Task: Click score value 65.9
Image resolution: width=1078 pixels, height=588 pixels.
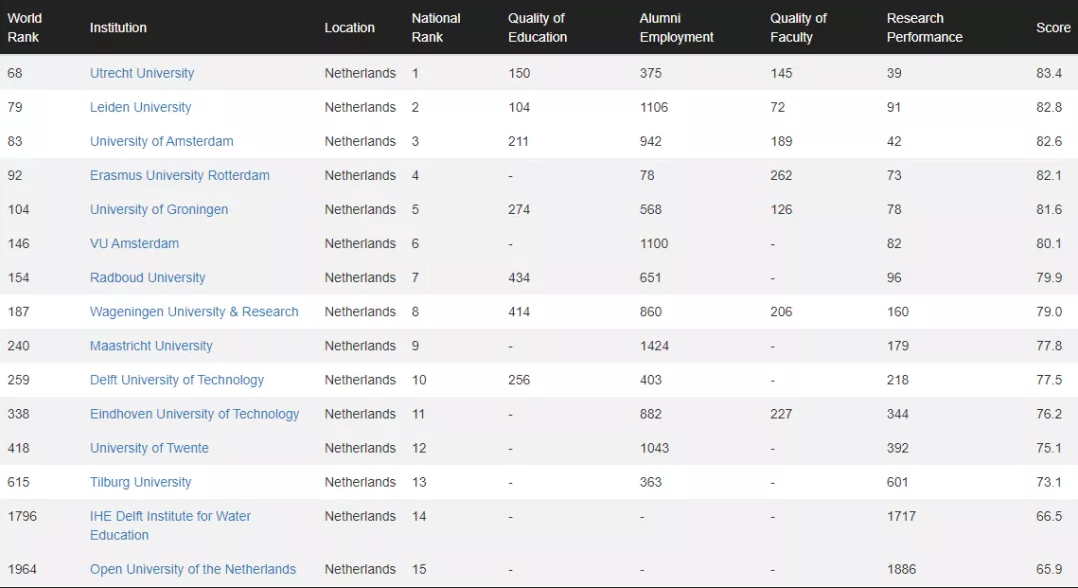Action: [1049, 569]
